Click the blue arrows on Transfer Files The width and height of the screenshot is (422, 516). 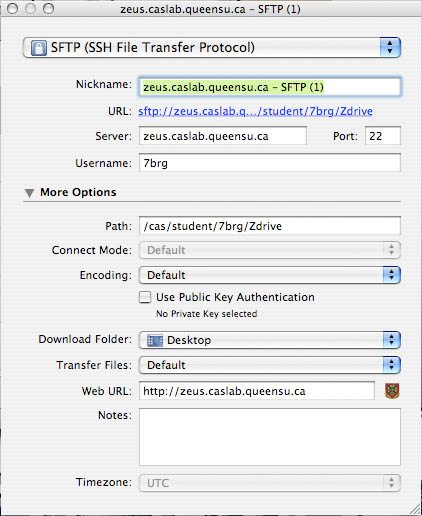pyautogui.click(x=391, y=365)
